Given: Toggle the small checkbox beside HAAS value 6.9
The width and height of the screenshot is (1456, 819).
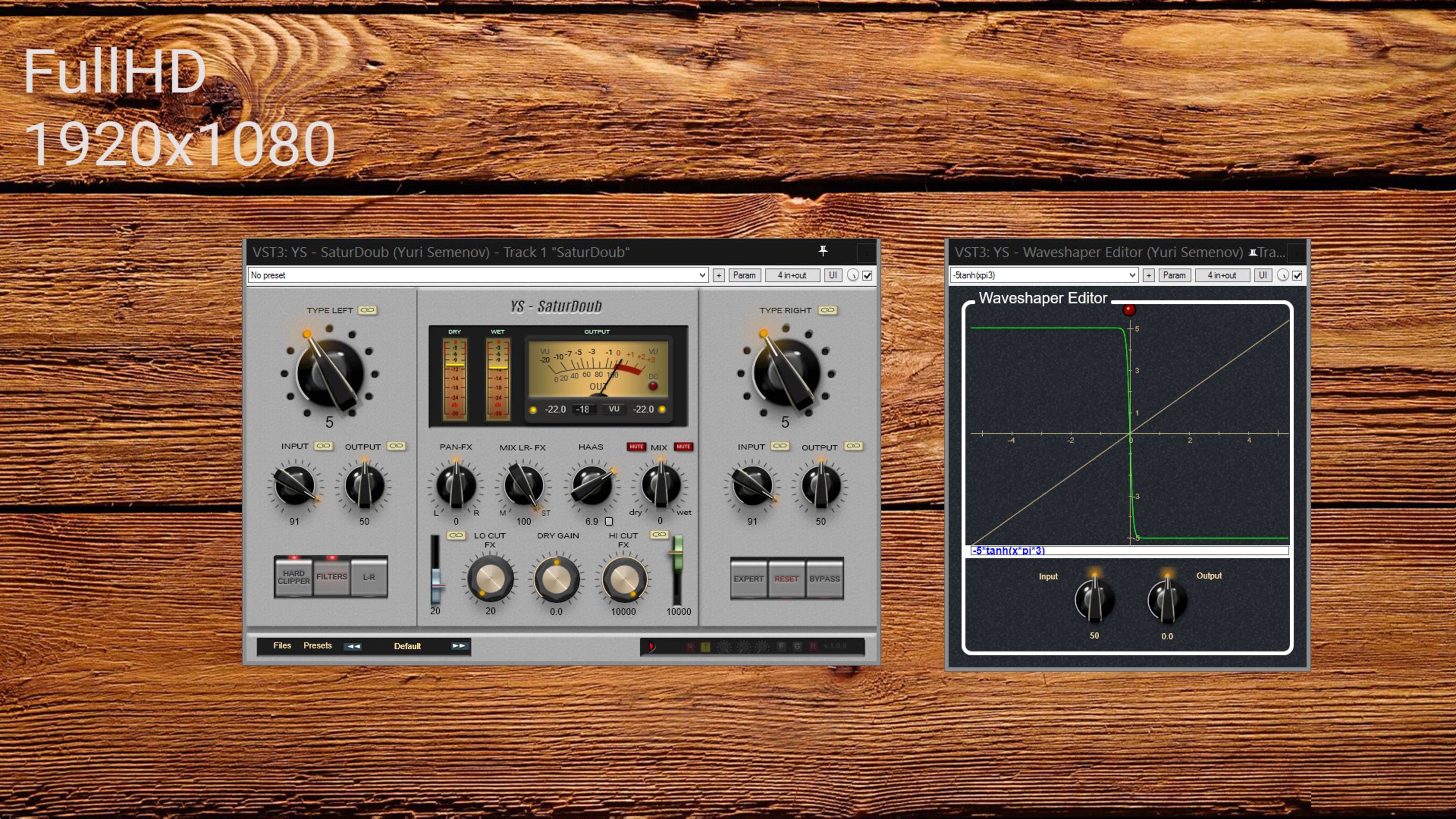Looking at the screenshot, I should [609, 521].
